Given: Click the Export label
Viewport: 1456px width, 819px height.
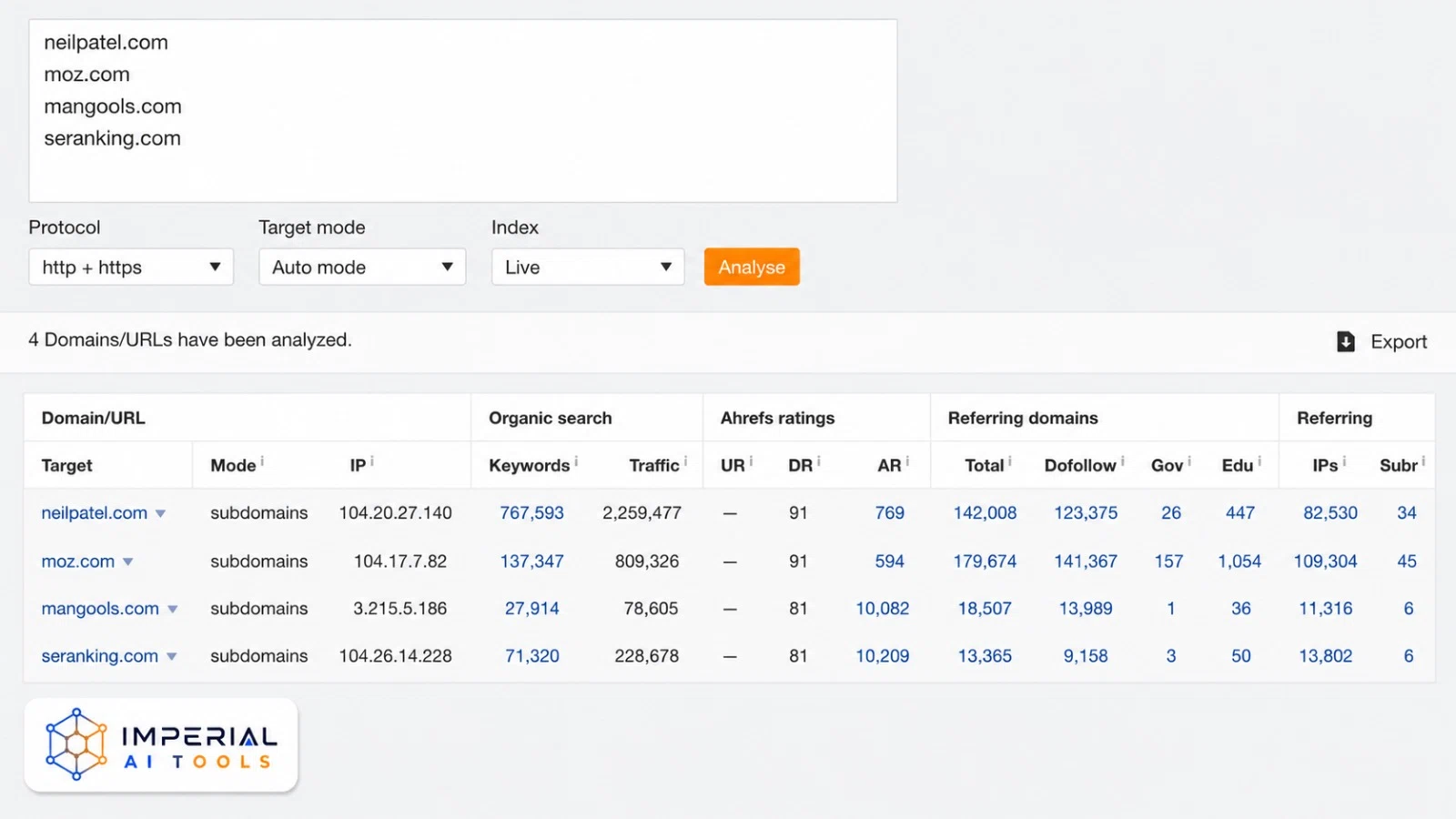Looking at the screenshot, I should 1399,341.
